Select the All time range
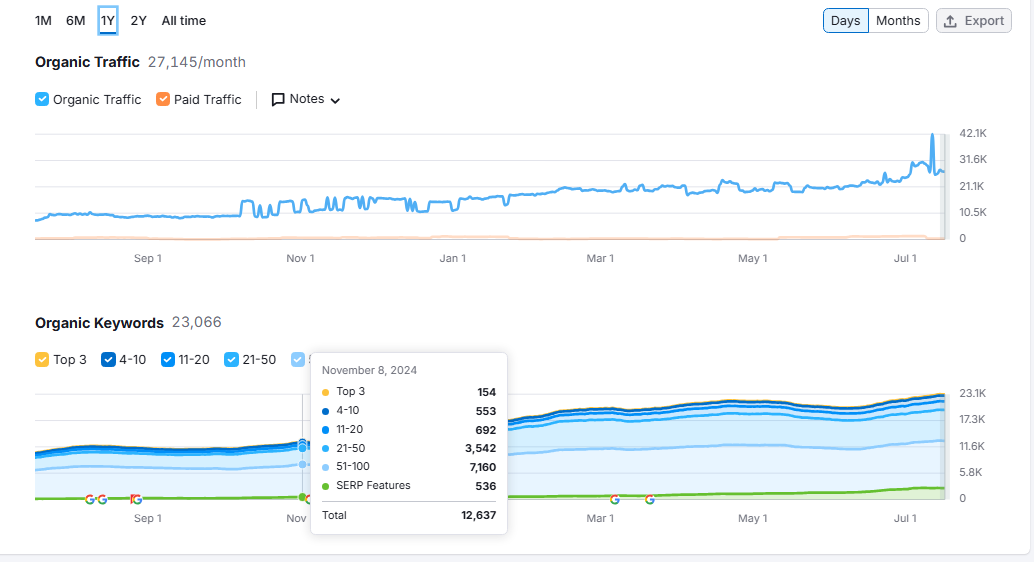Screen dimensions: 1034x562 tap(184, 20)
